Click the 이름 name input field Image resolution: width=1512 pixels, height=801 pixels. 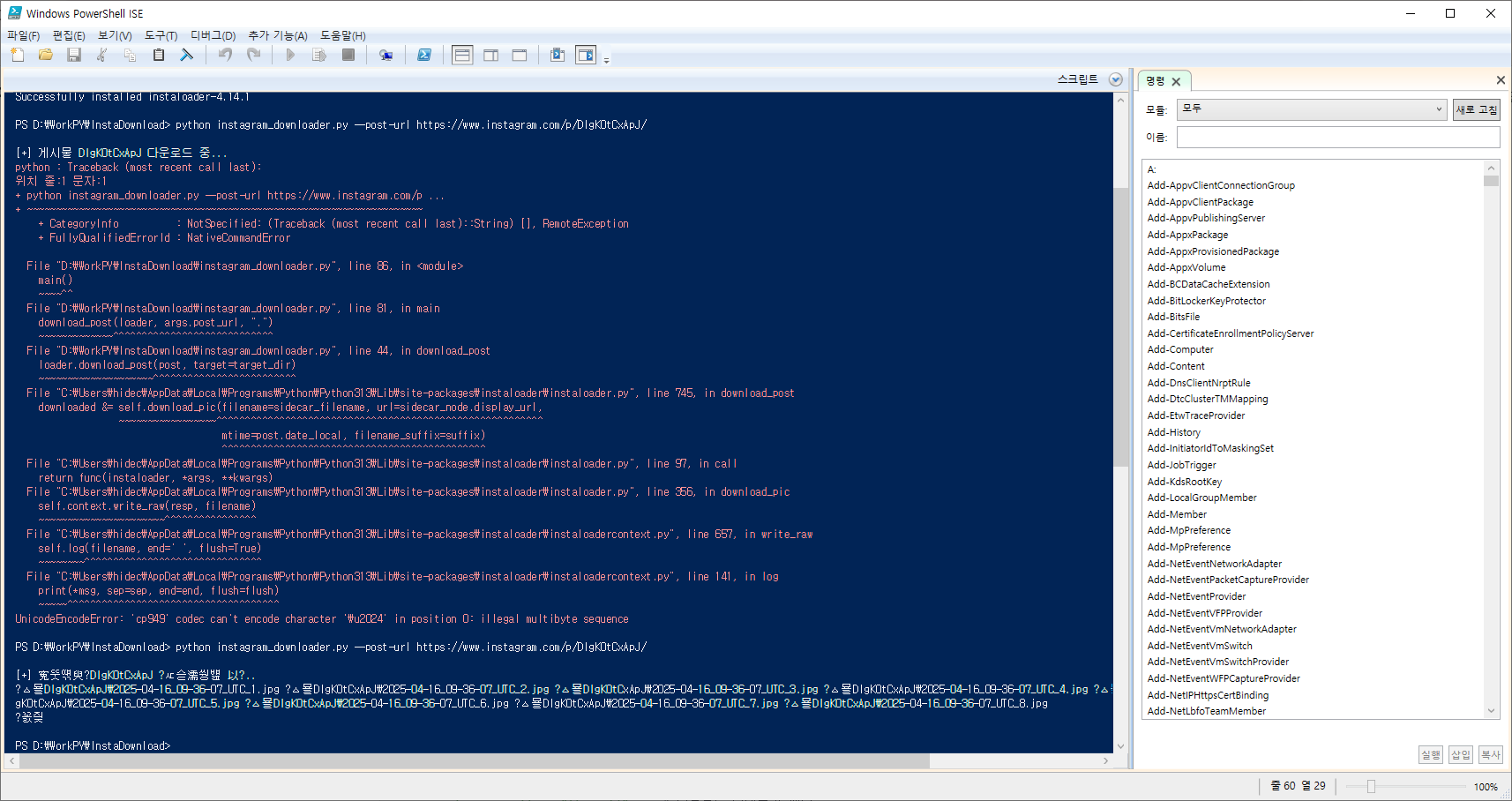tap(1338, 137)
